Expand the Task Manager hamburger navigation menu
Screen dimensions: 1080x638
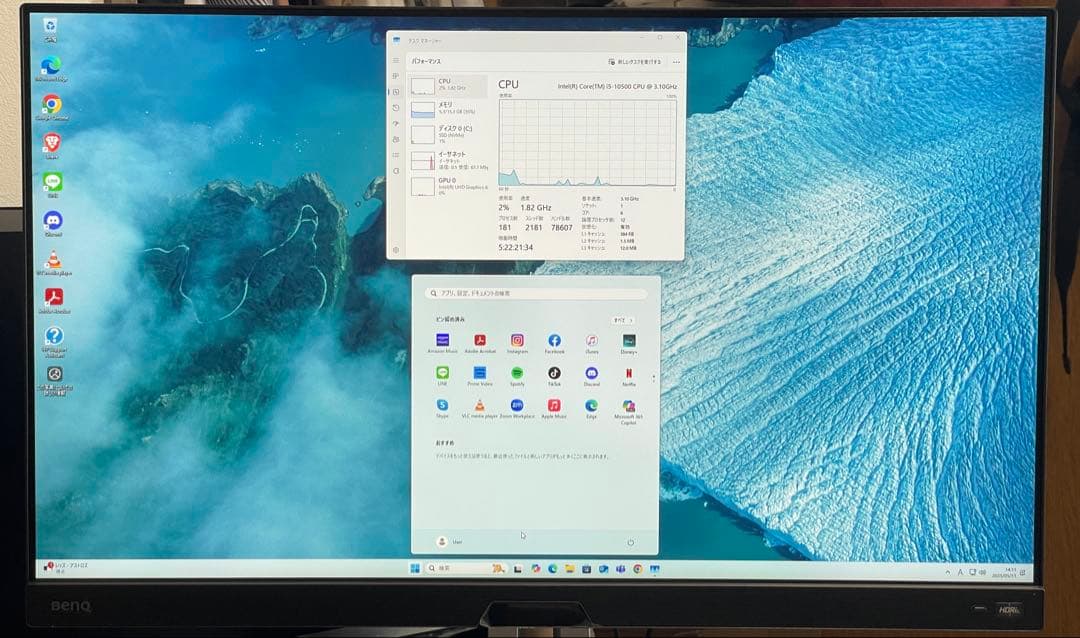(x=396, y=61)
